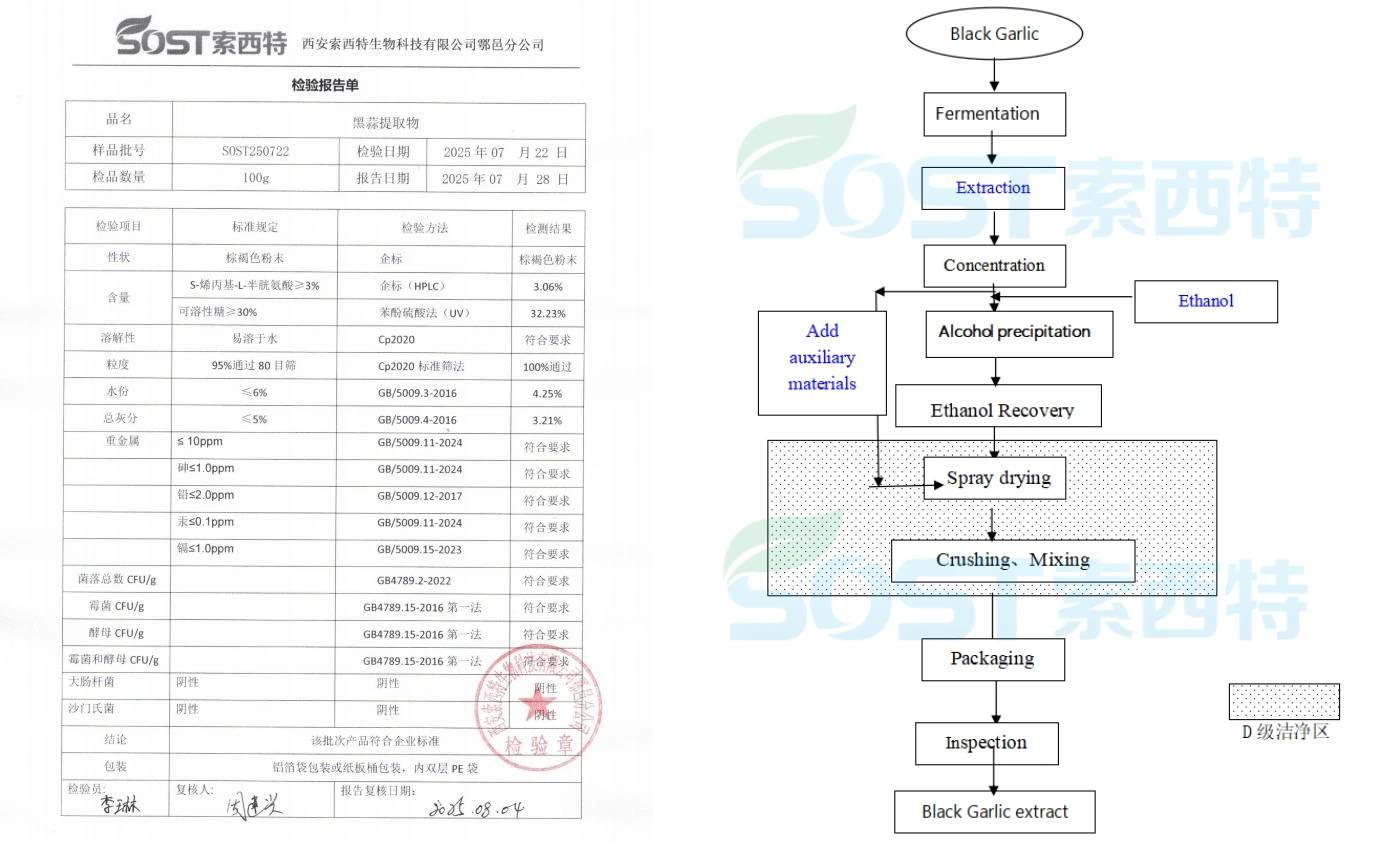Click the "铅≤2.0ppm" lead limit
The width and height of the screenshot is (1381, 844).
click(206, 495)
